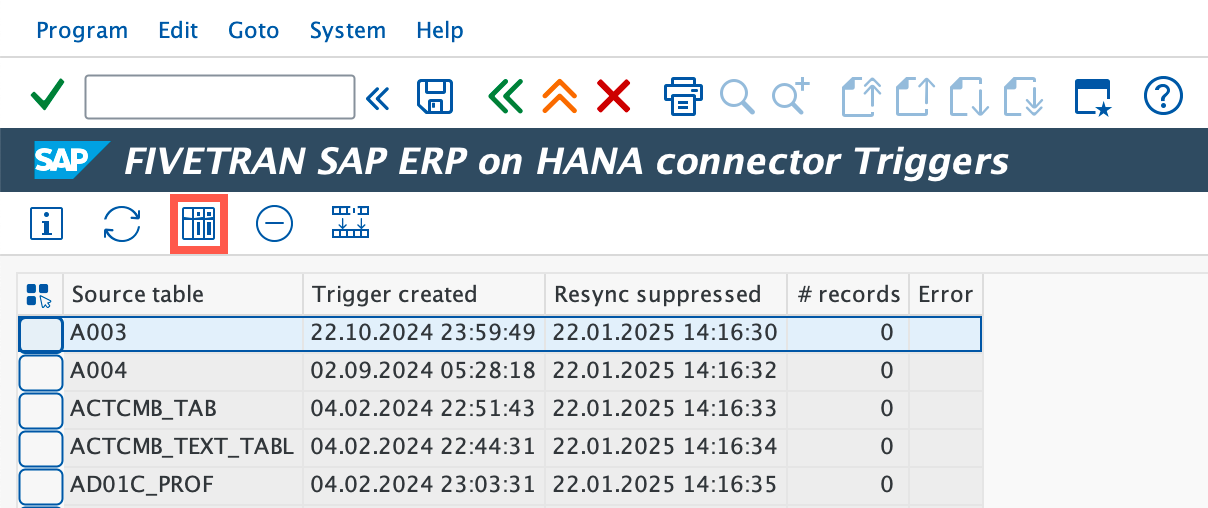Click the A003 source table cell
The width and height of the screenshot is (1208, 508).
tap(183, 333)
